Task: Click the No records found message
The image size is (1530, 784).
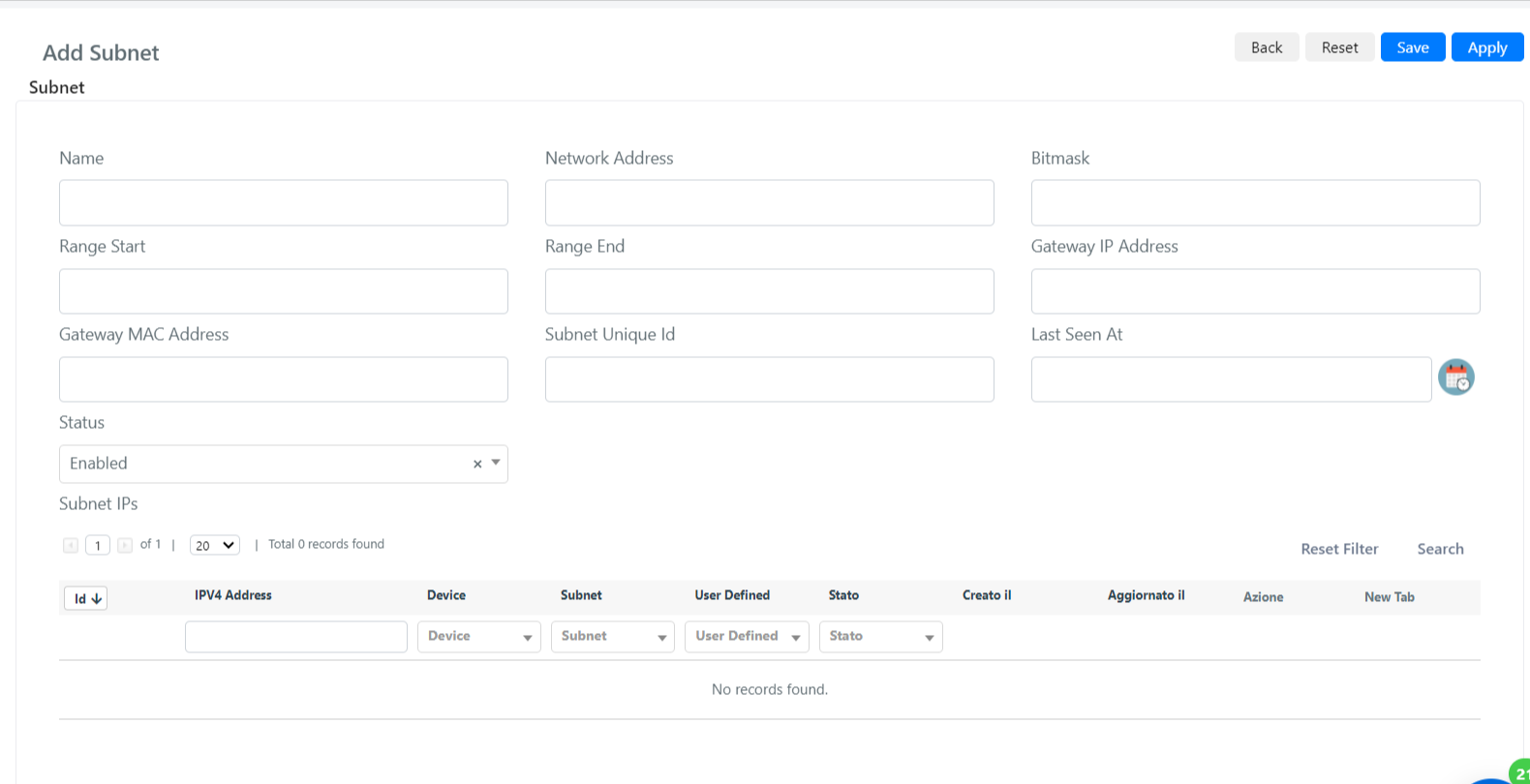Action: [770, 689]
